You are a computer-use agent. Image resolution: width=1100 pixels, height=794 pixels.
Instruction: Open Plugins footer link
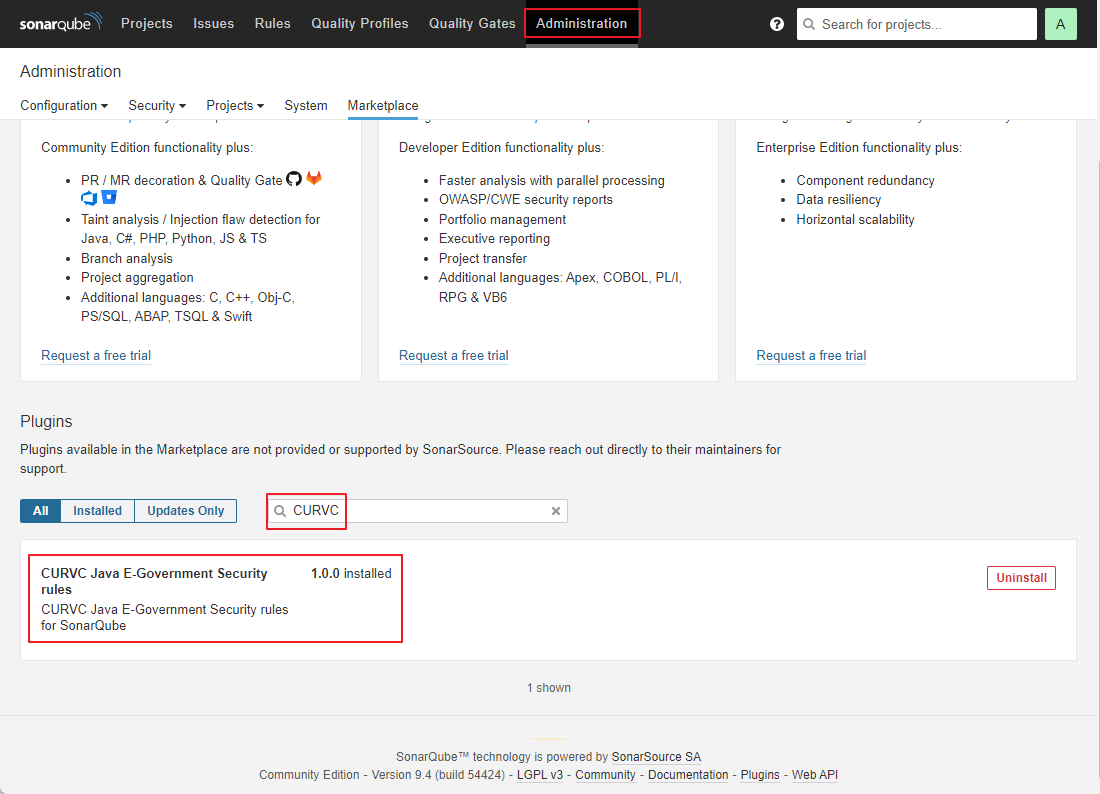(x=760, y=775)
